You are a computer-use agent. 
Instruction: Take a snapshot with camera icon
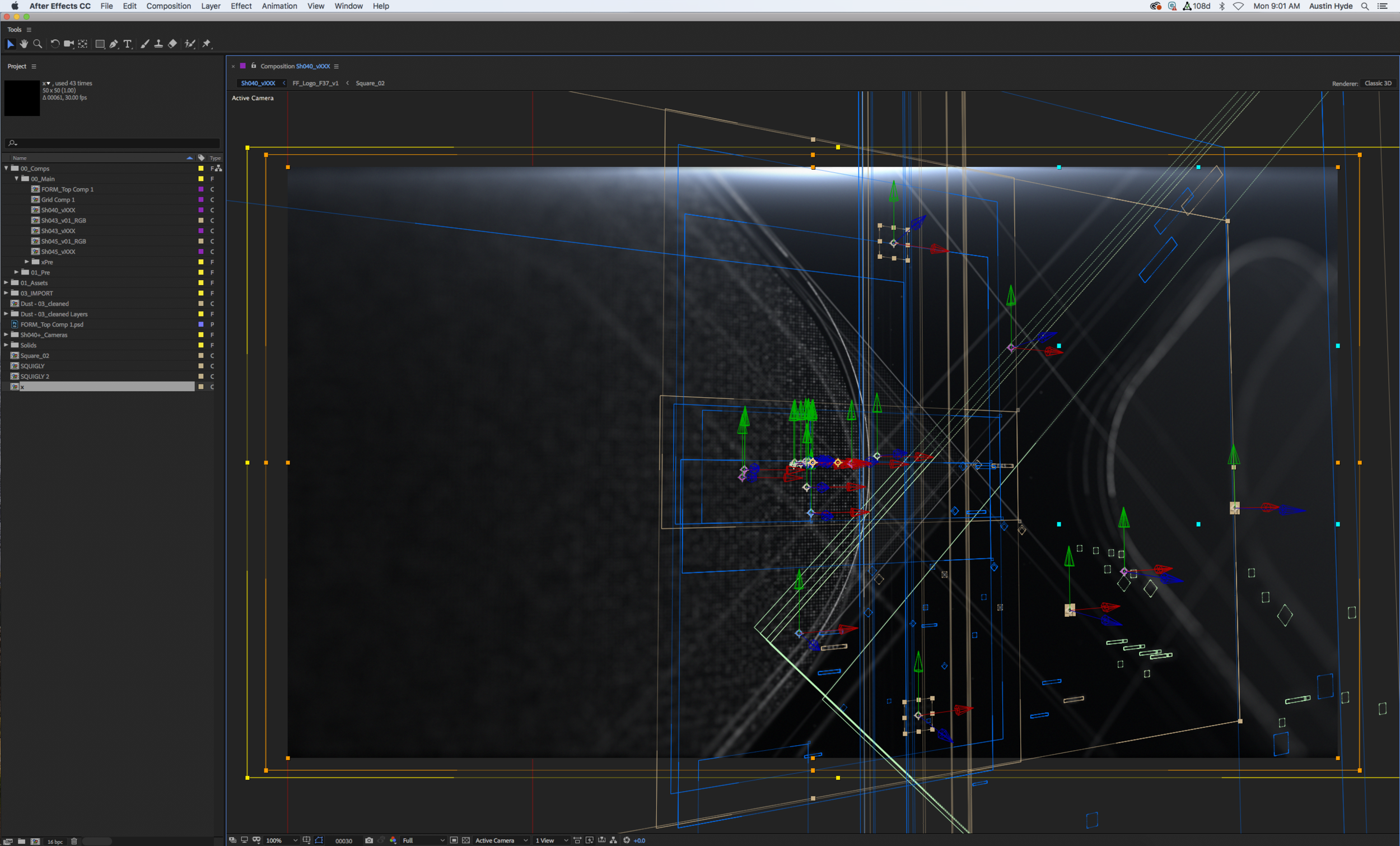point(368,840)
